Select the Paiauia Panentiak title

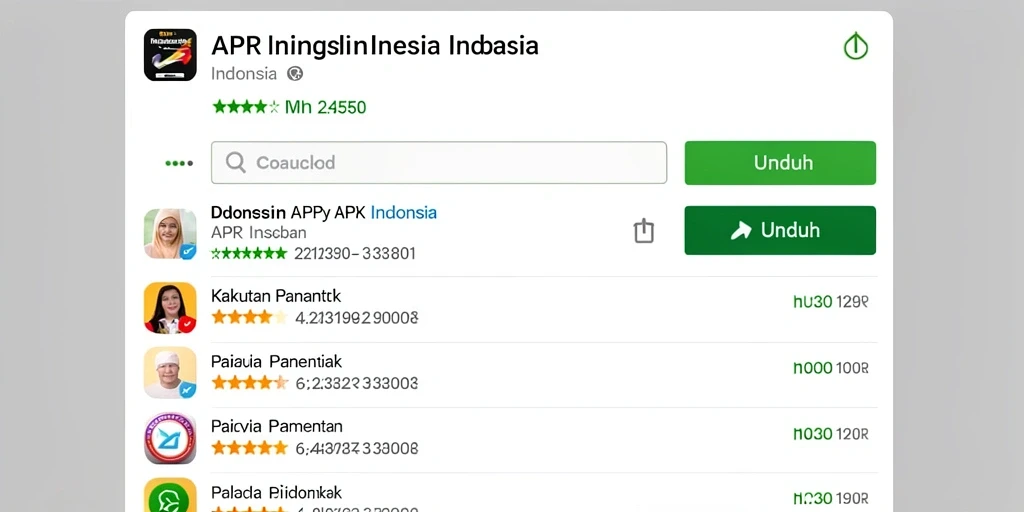(276, 361)
